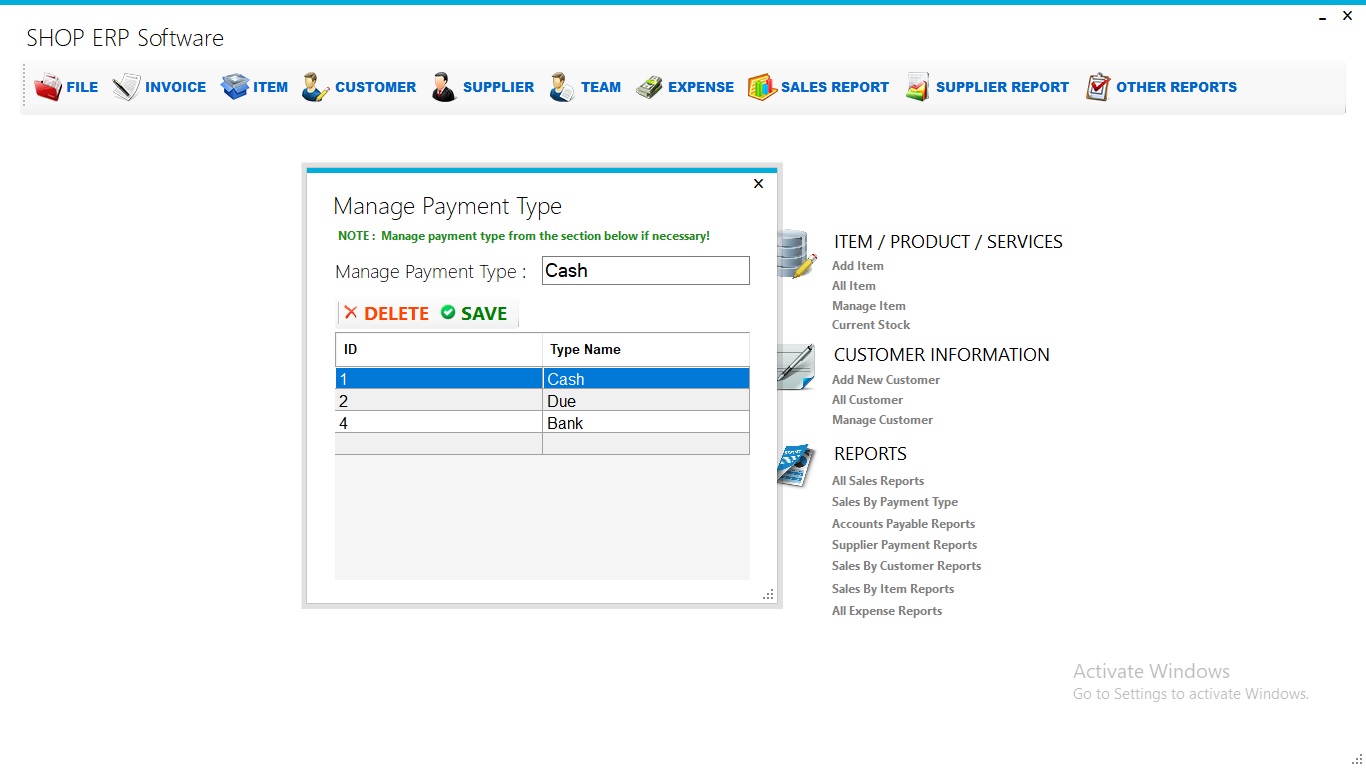Open the SALES REPORT icon
The image size is (1366, 768).
click(762, 86)
